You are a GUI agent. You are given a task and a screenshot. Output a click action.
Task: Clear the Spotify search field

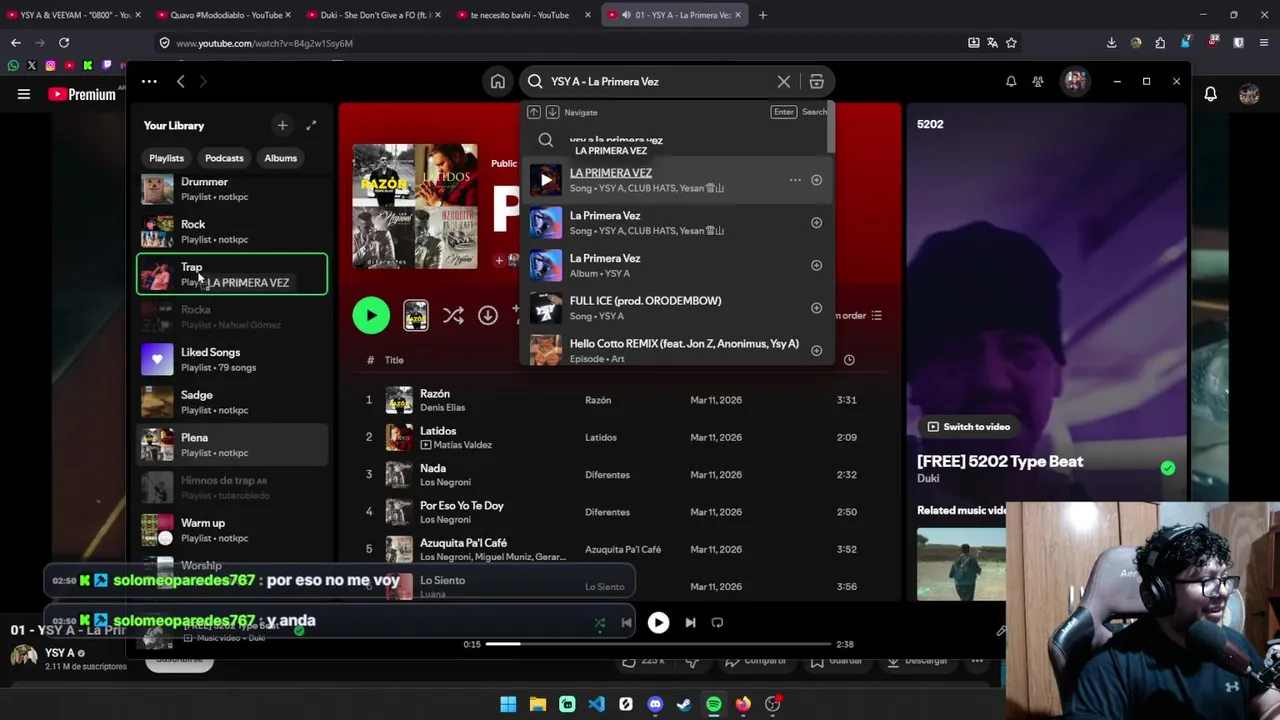(x=784, y=82)
